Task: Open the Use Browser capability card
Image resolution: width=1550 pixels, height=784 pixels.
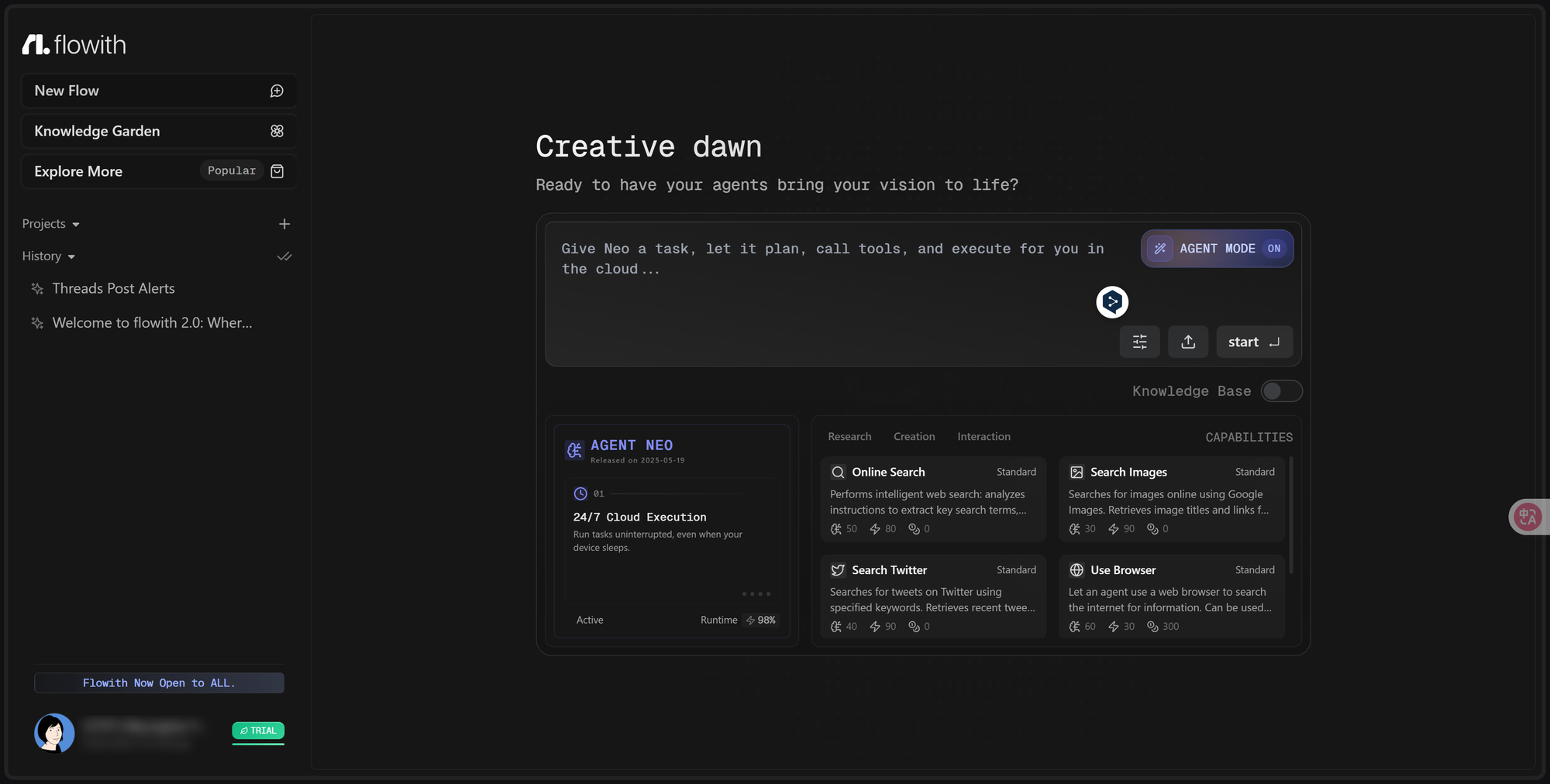Action: 1171,597
